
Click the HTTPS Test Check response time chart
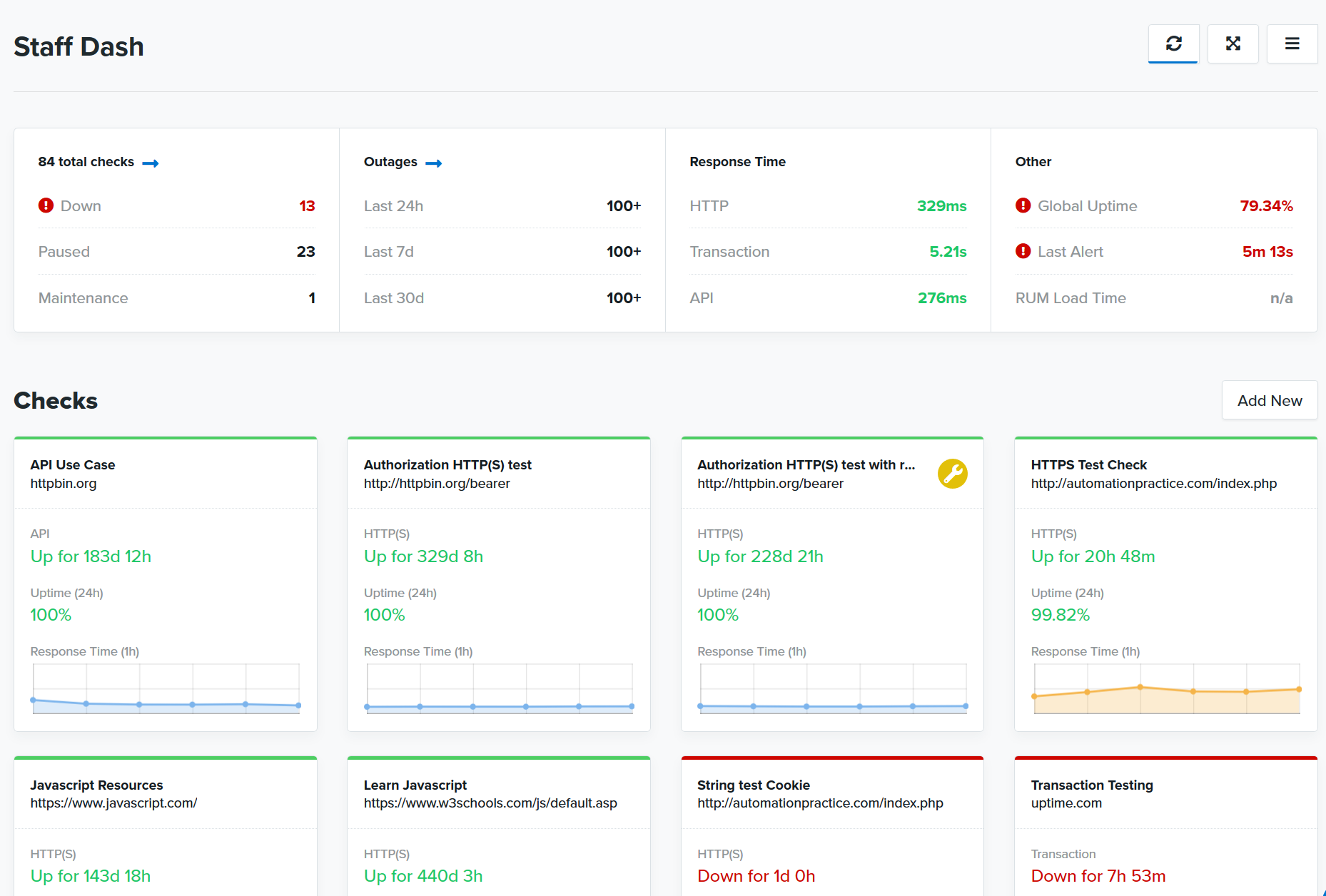[1166, 689]
